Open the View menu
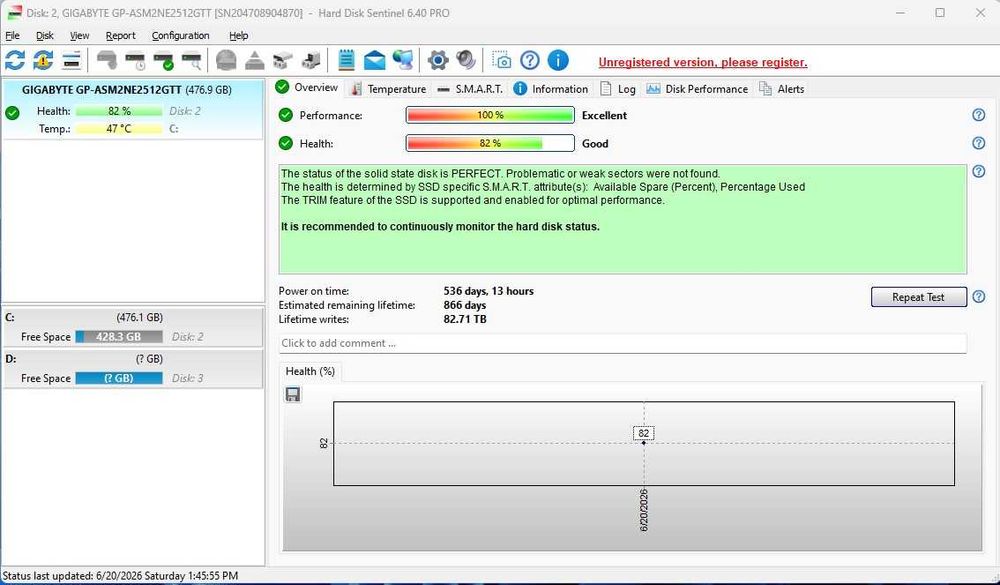This screenshot has height=585, width=1000. 80,36
